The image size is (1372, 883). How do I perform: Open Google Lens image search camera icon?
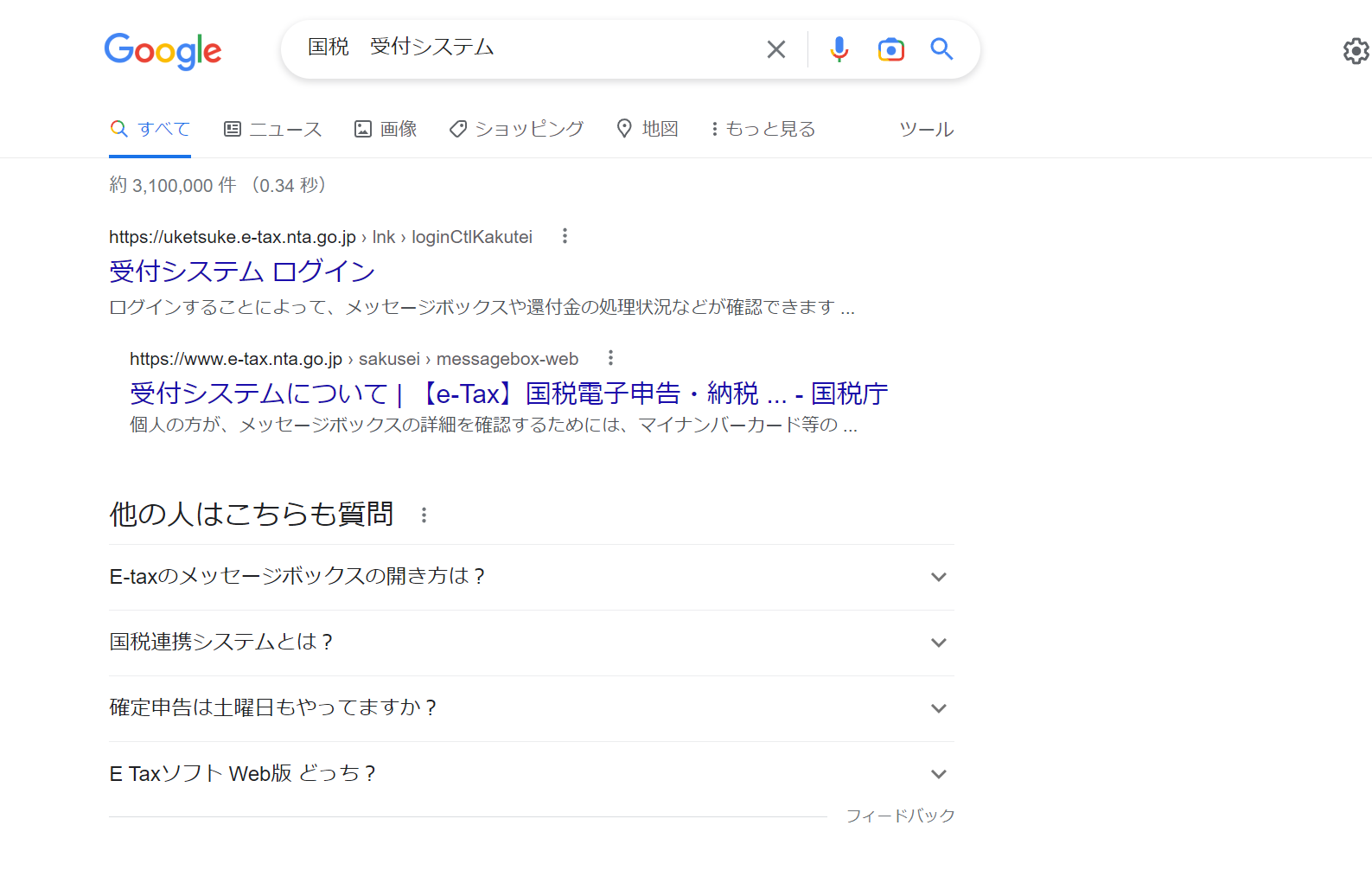890,50
